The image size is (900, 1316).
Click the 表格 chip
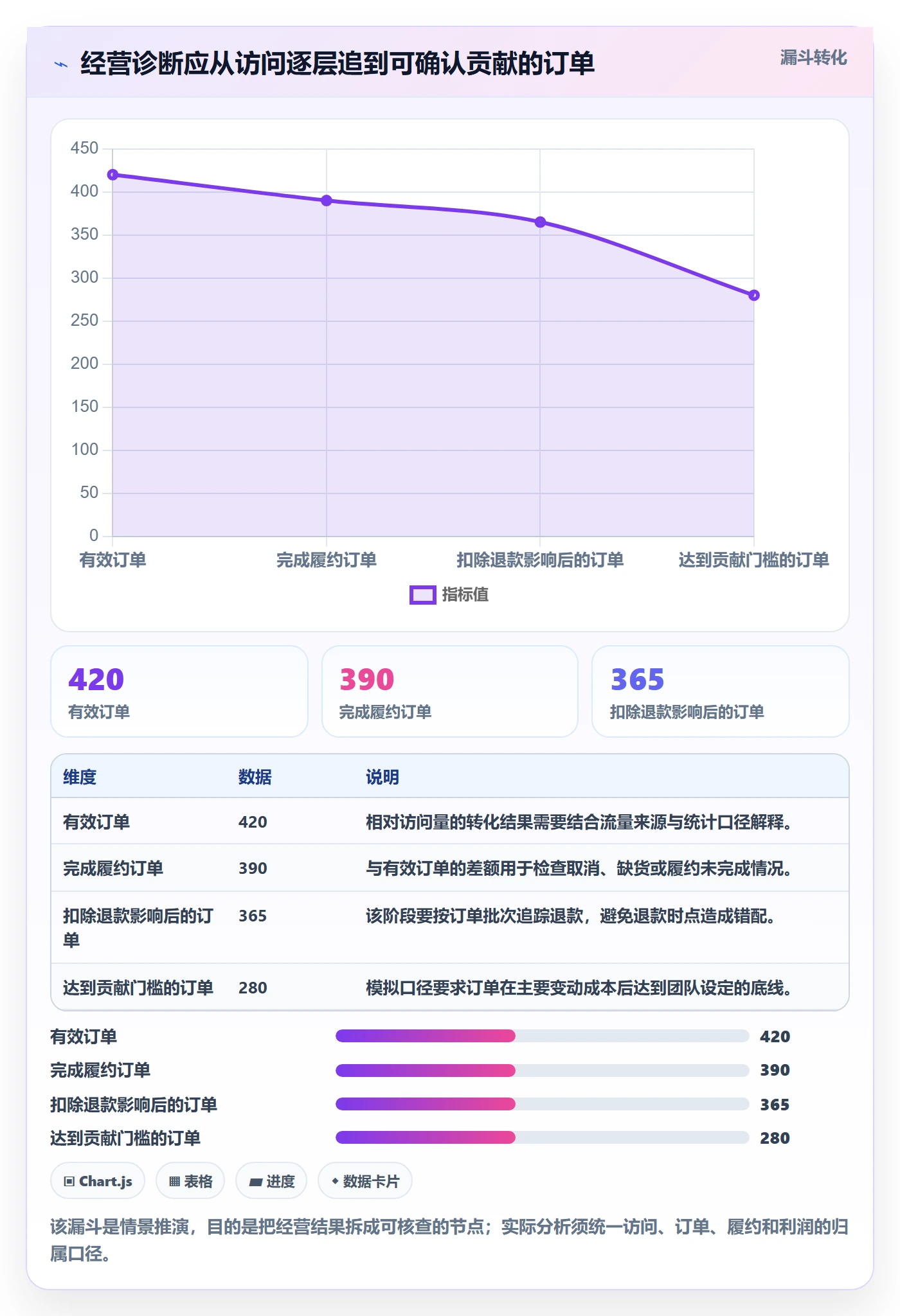[x=190, y=1181]
